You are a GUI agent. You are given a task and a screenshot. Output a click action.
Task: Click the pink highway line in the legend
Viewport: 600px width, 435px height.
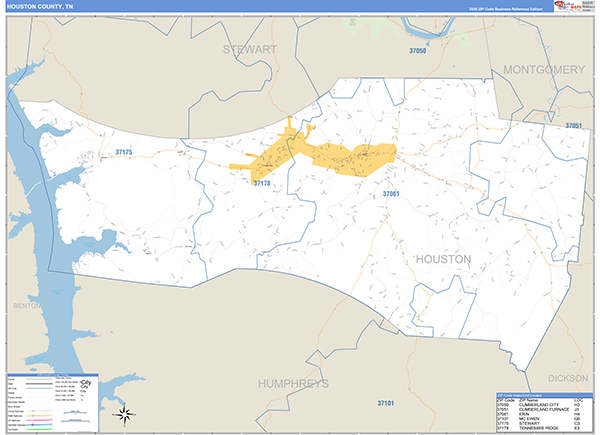(39, 420)
